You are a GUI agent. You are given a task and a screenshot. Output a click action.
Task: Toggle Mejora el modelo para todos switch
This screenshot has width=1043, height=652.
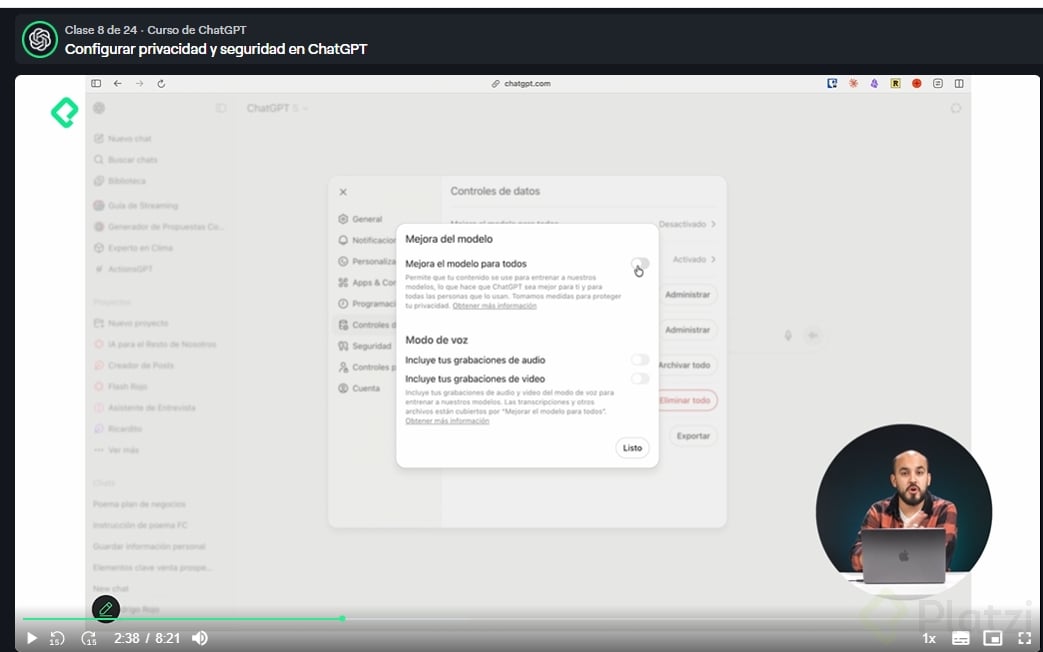click(x=640, y=263)
